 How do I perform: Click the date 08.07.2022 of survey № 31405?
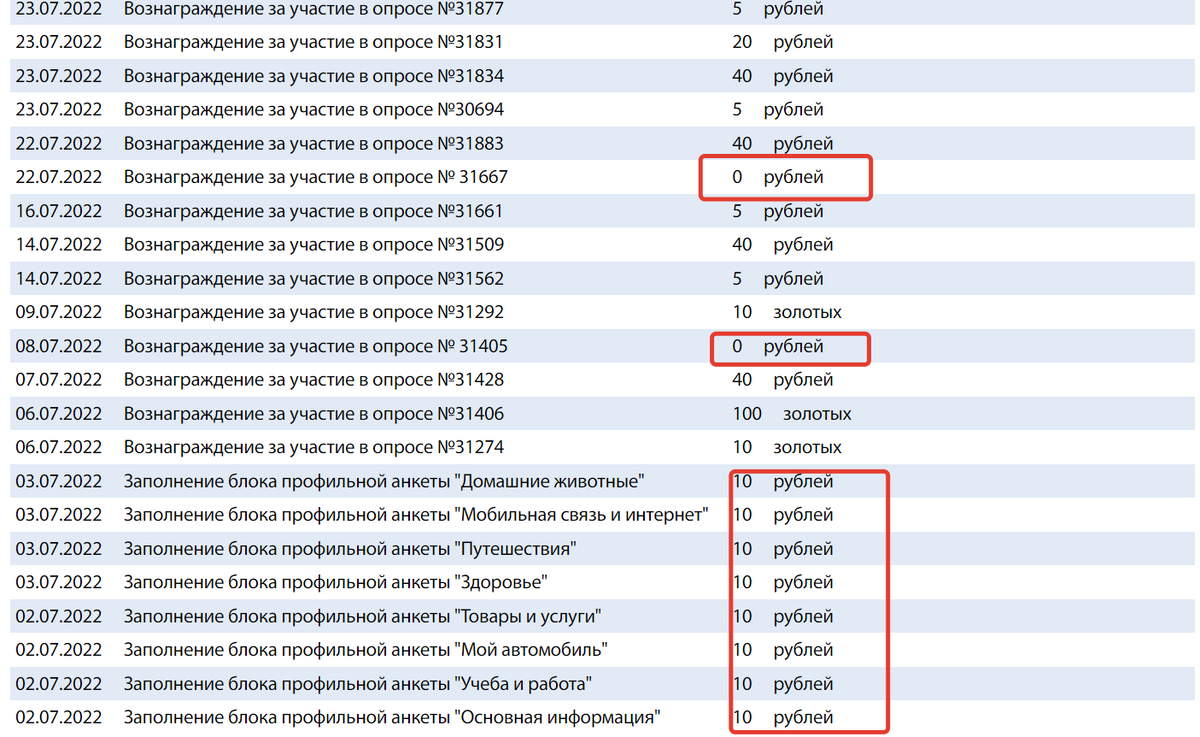(x=59, y=347)
